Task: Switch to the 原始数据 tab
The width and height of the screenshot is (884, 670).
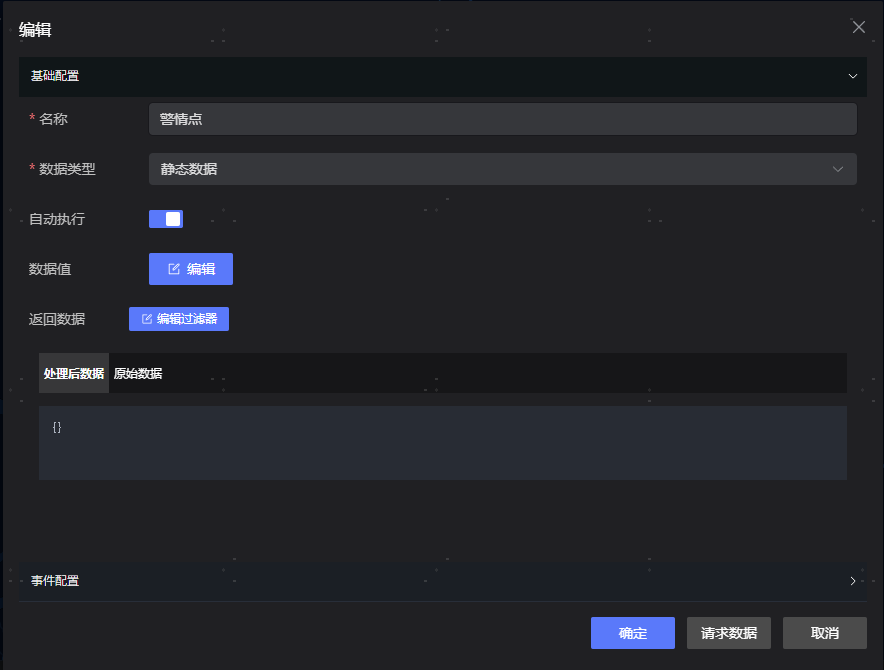Action: click(x=138, y=374)
